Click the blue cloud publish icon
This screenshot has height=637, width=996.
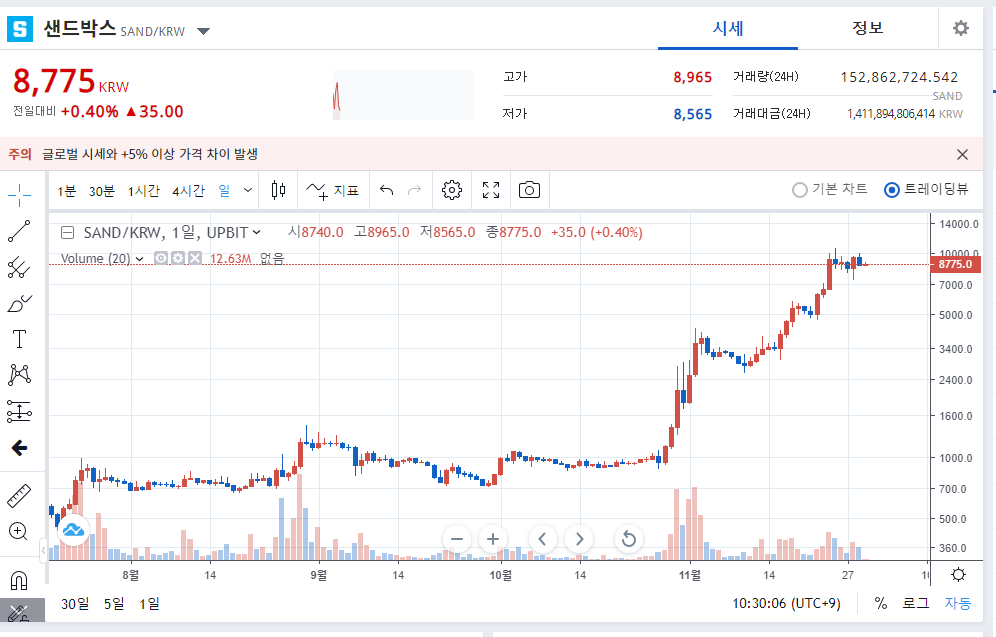pyautogui.click(x=73, y=529)
